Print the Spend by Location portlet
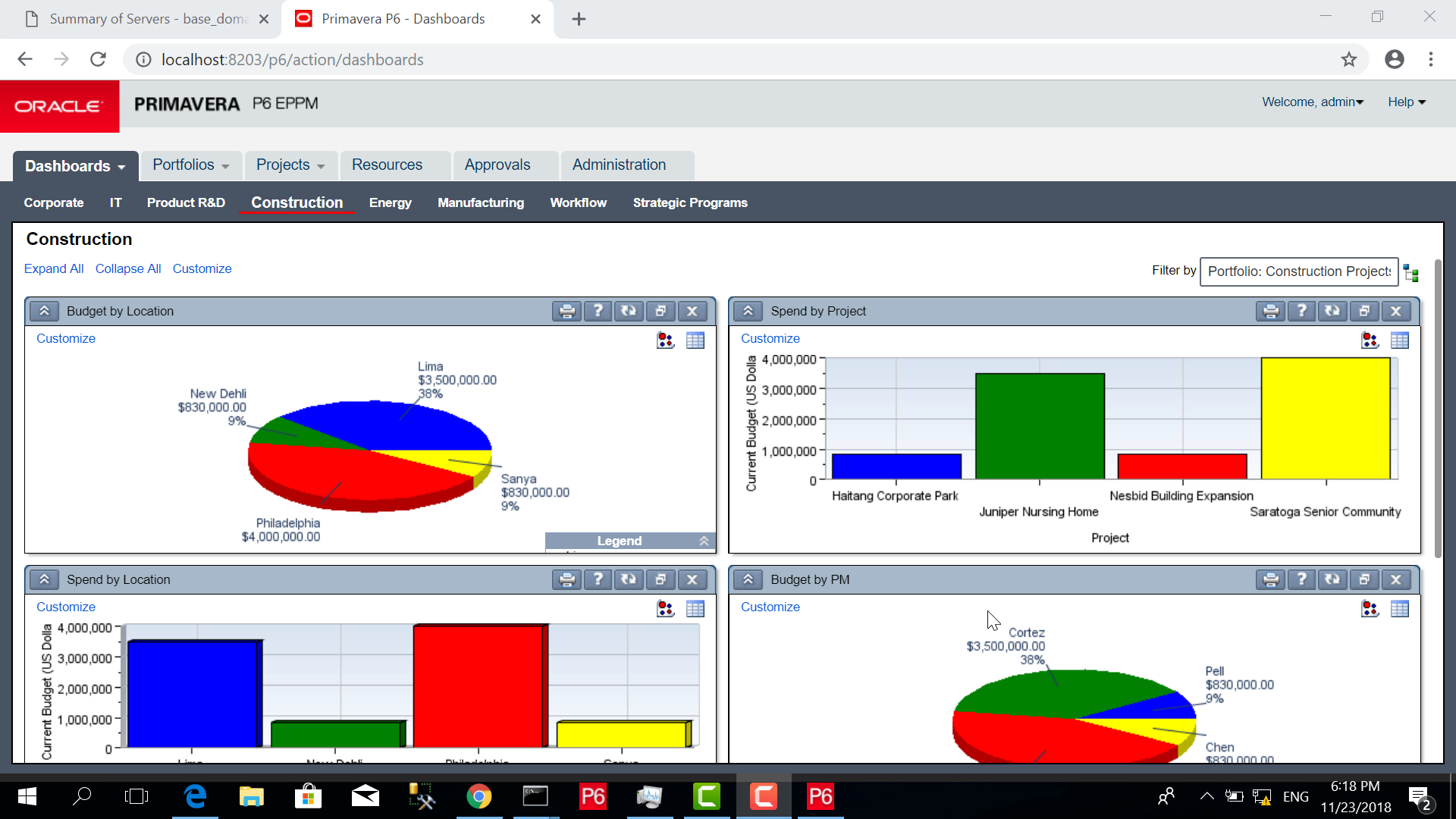The image size is (1456, 819). click(566, 579)
